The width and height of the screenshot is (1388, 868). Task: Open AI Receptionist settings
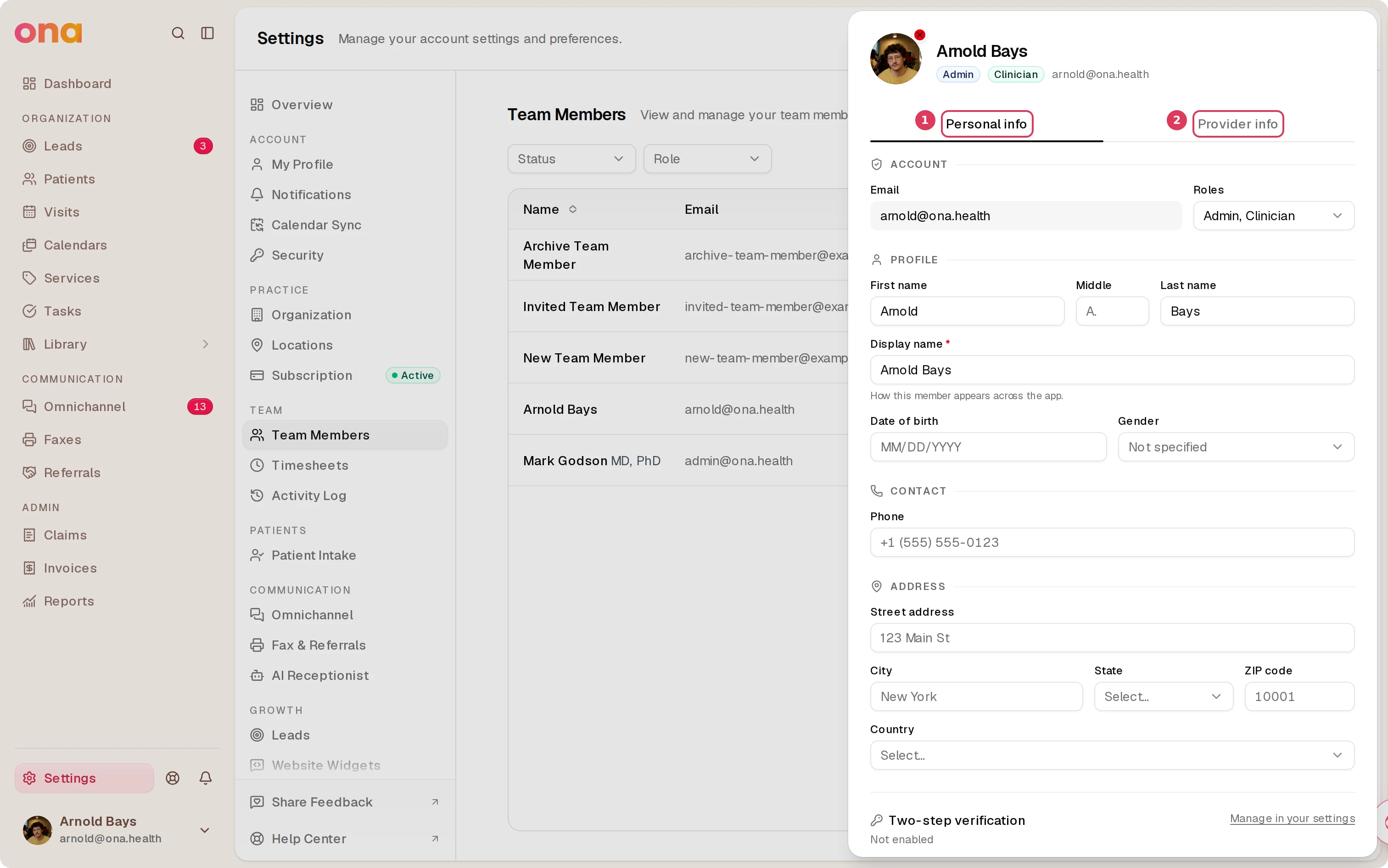click(x=345, y=675)
